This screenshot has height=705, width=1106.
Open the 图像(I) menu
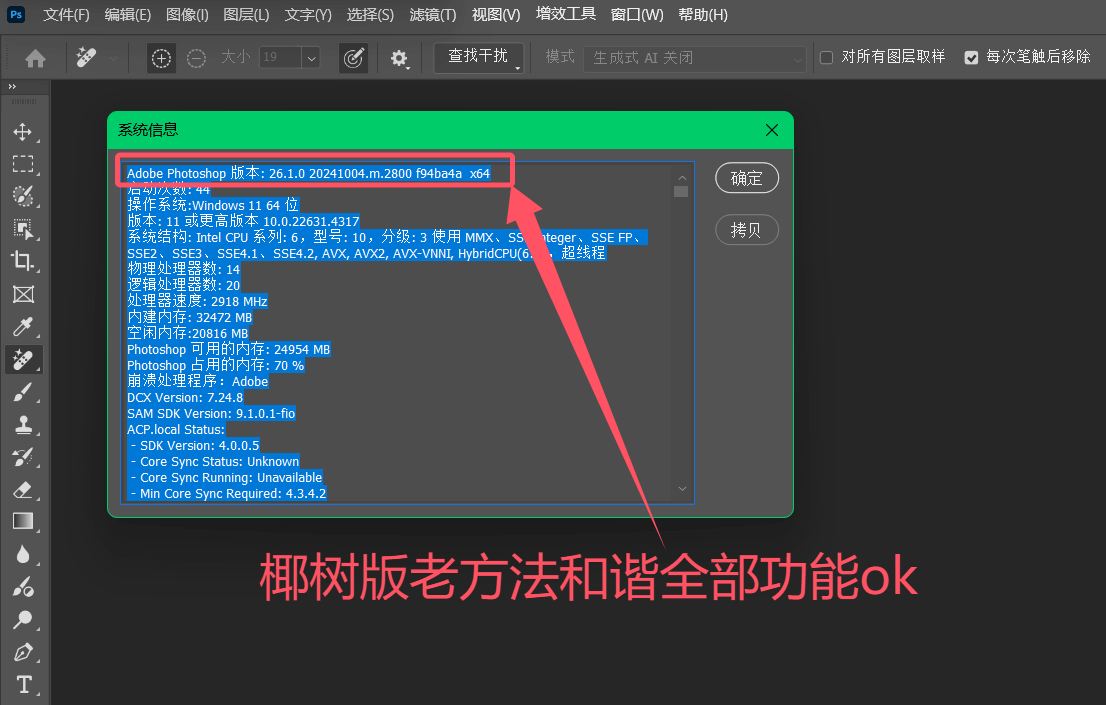(187, 15)
